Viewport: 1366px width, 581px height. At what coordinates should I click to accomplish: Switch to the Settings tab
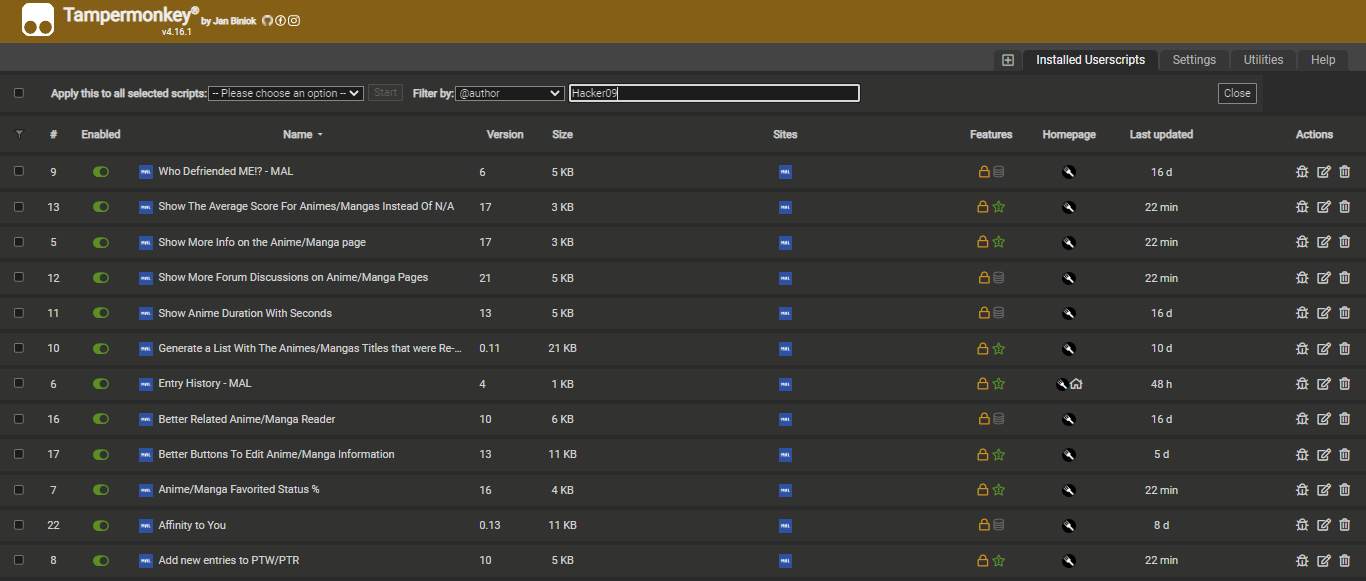pos(1194,60)
